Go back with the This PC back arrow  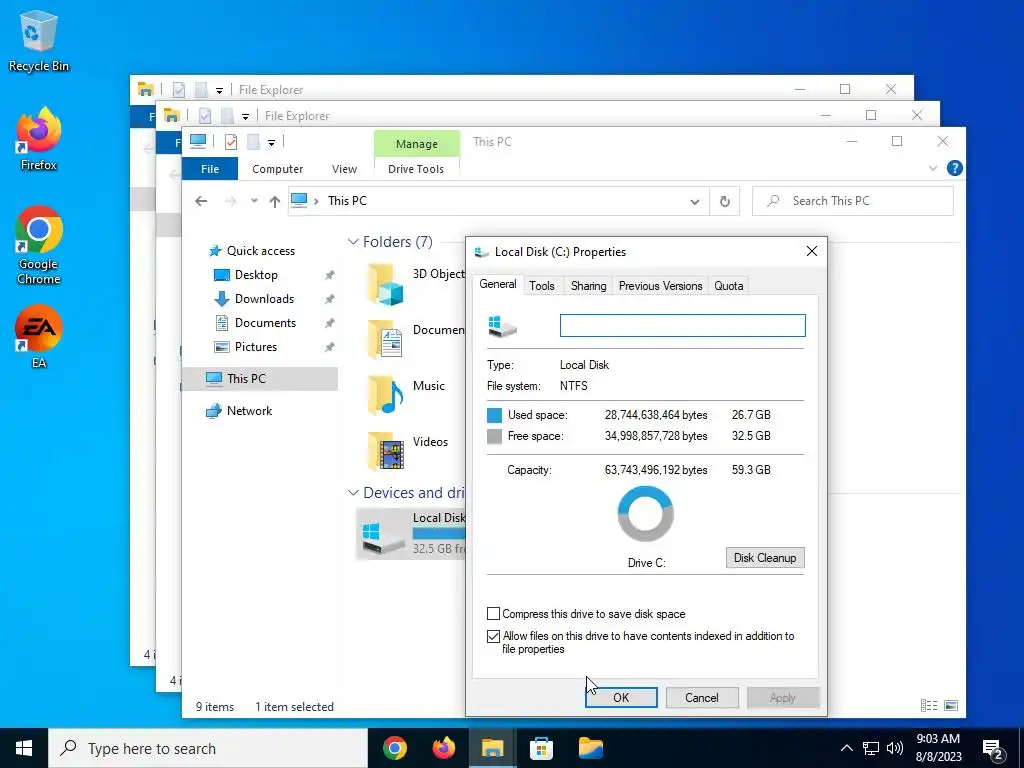(201, 201)
